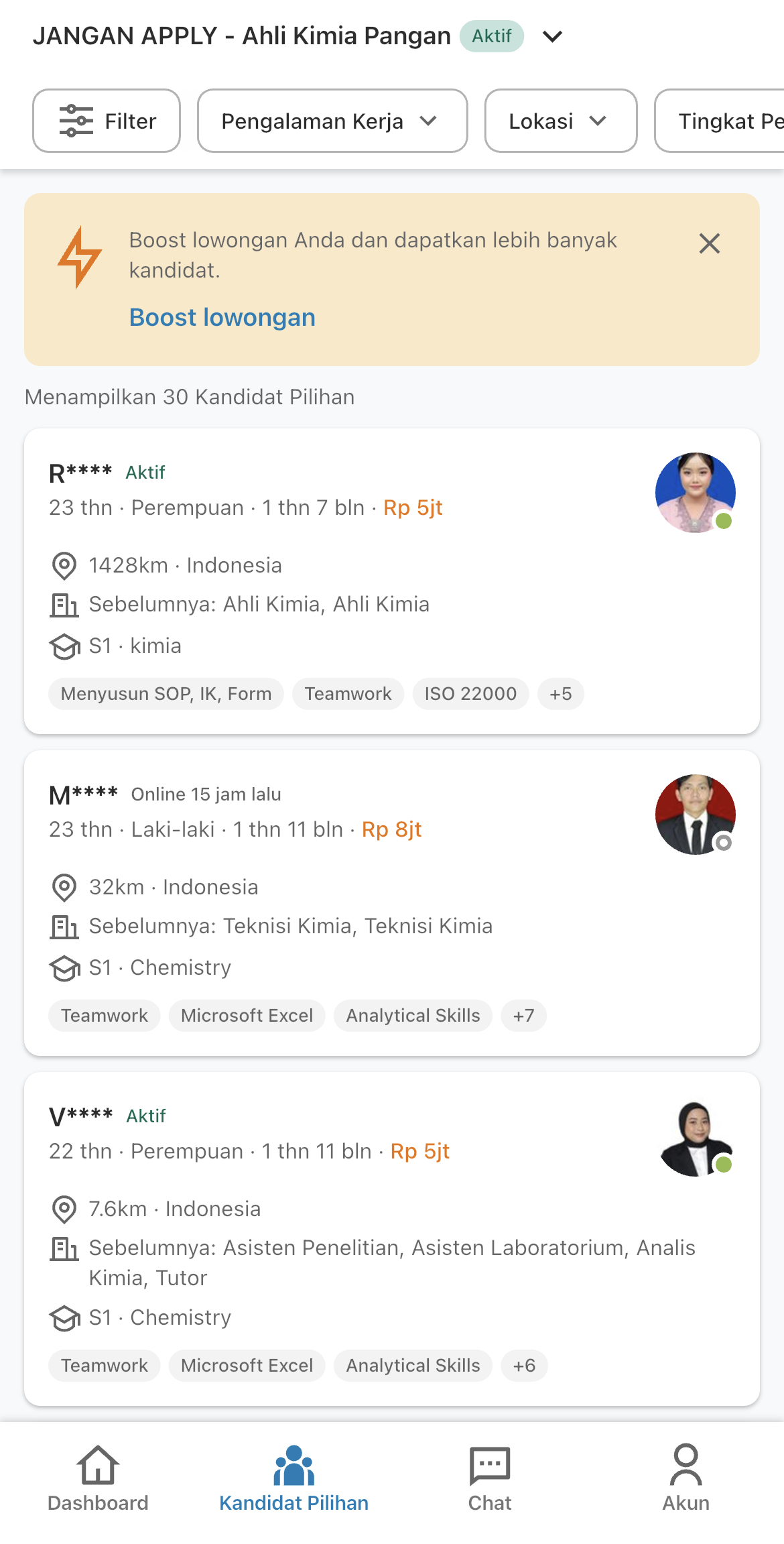
Task: Open the Lokasi dropdown
Action: tap(560, 121)
